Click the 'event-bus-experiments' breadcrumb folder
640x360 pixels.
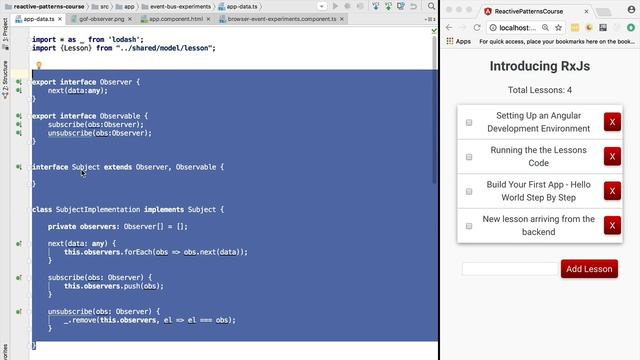[x=176, y=6]
